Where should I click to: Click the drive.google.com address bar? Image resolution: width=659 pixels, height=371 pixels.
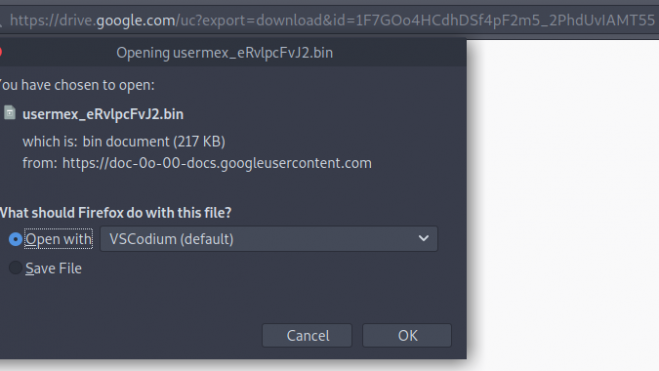coord(332,20)
